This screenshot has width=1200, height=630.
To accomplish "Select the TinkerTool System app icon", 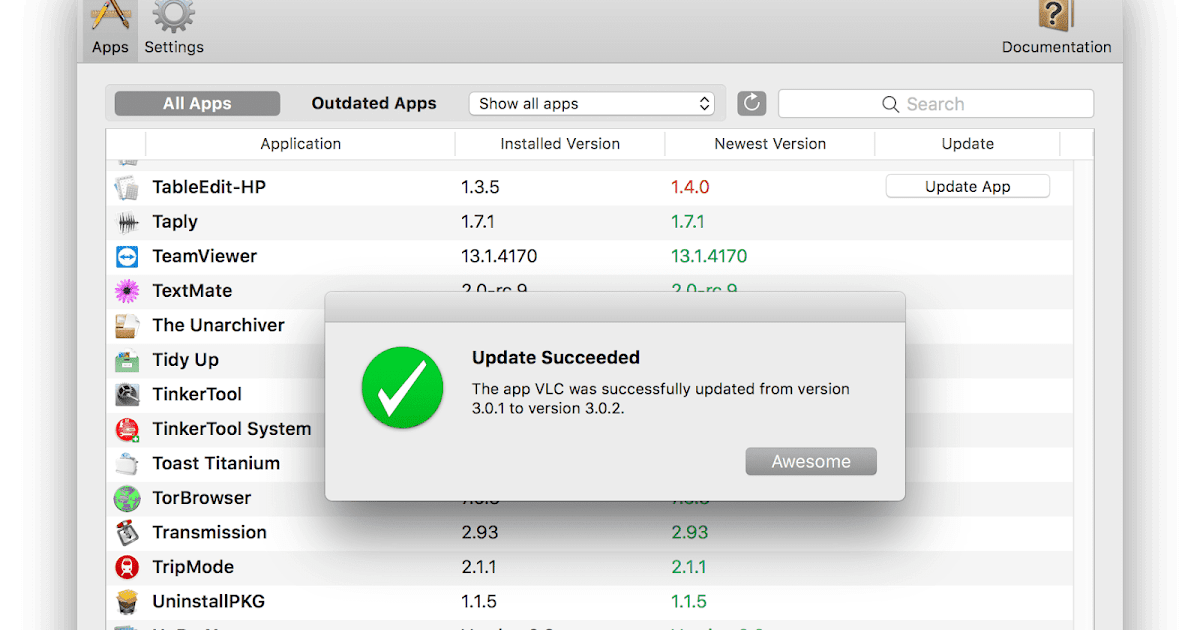I will (127, 429).
